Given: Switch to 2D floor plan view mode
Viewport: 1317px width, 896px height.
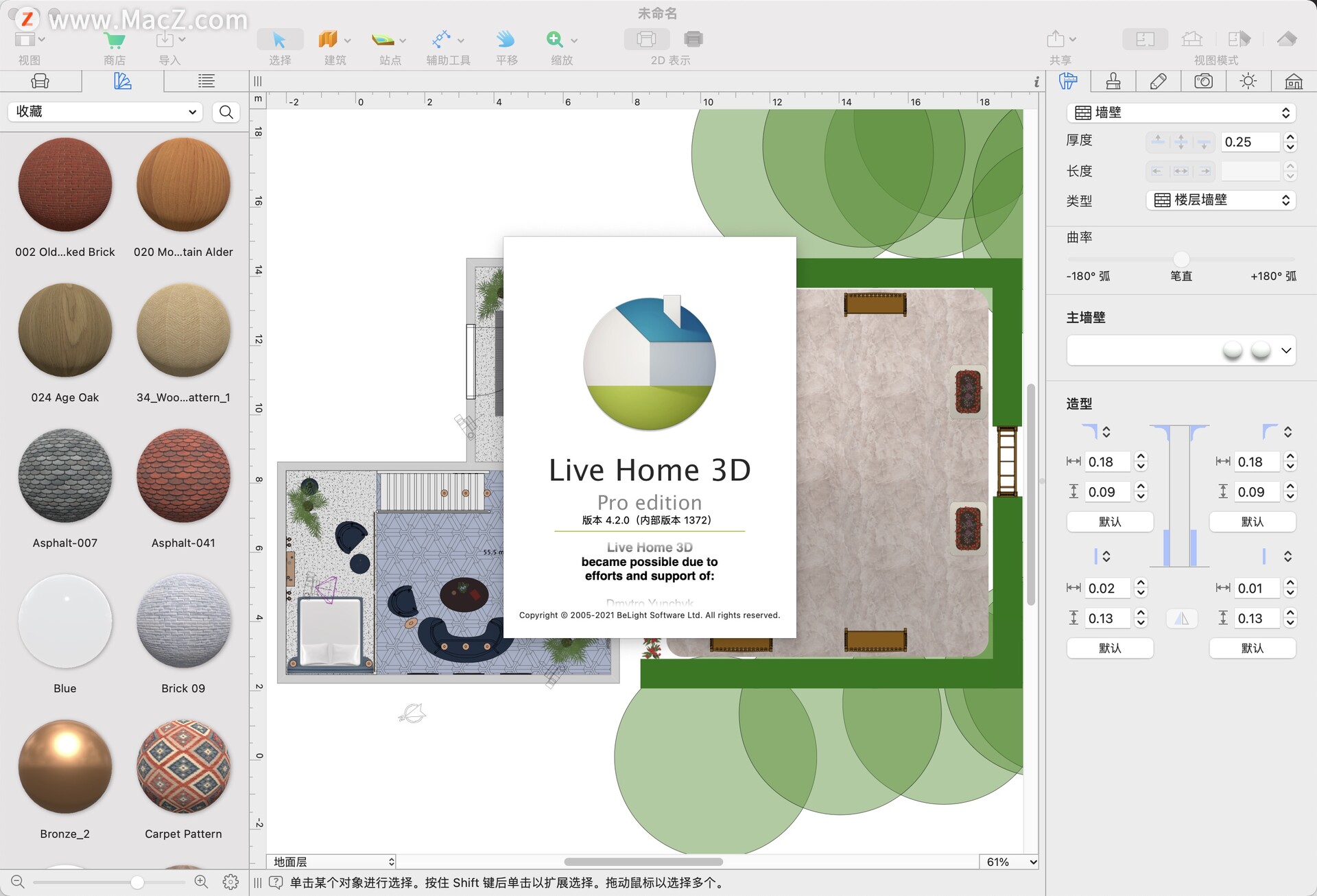Looking at the screenshot, I should (x=1145, y=39).
